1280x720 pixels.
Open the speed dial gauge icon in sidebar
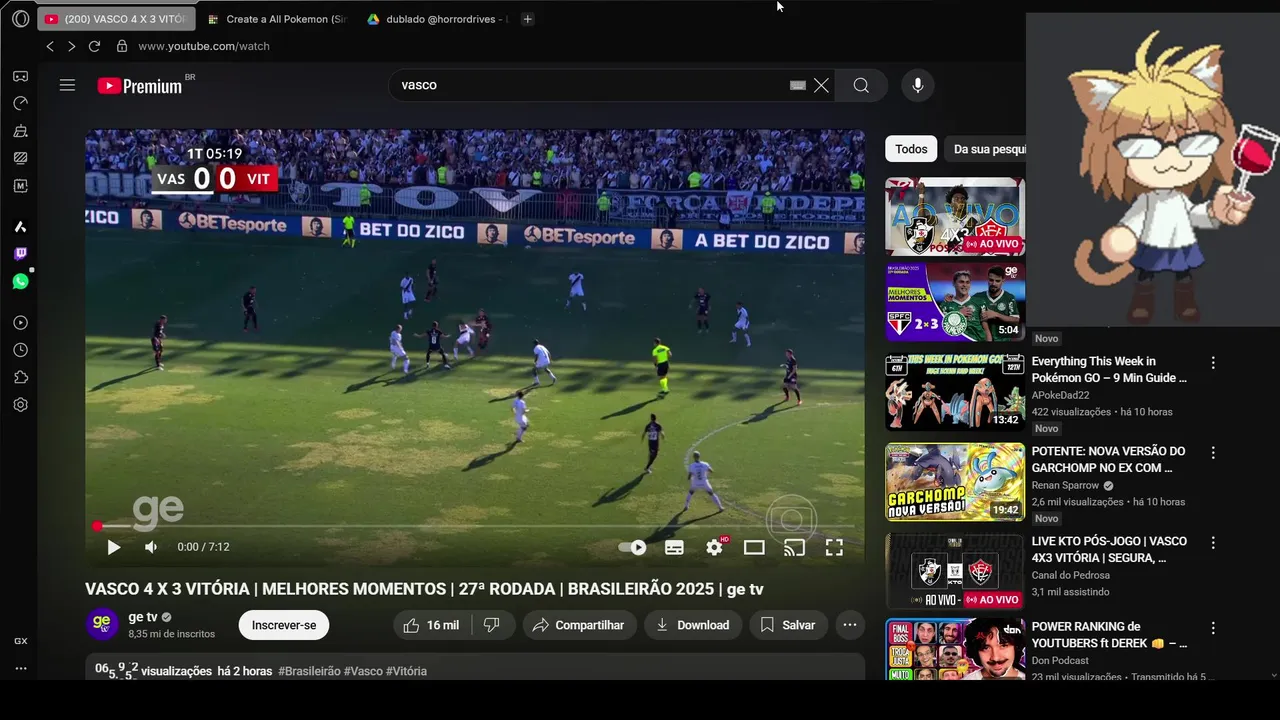(20, 103)
